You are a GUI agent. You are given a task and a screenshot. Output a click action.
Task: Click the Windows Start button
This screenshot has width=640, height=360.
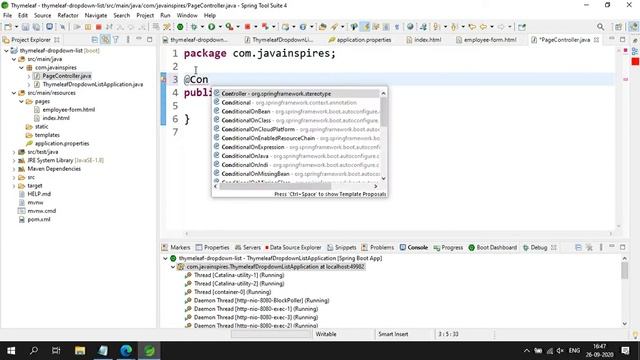click(x=11, y=351)
